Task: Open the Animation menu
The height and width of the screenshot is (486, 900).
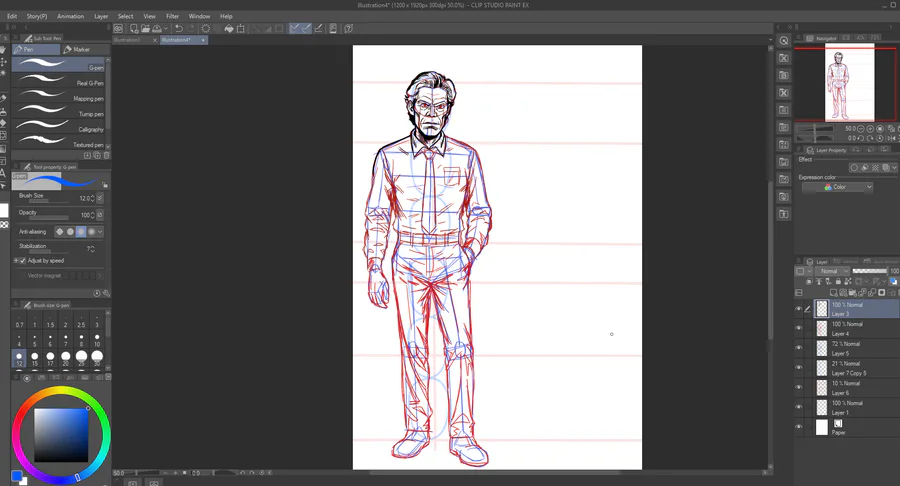Action: (x=71, y=16)
